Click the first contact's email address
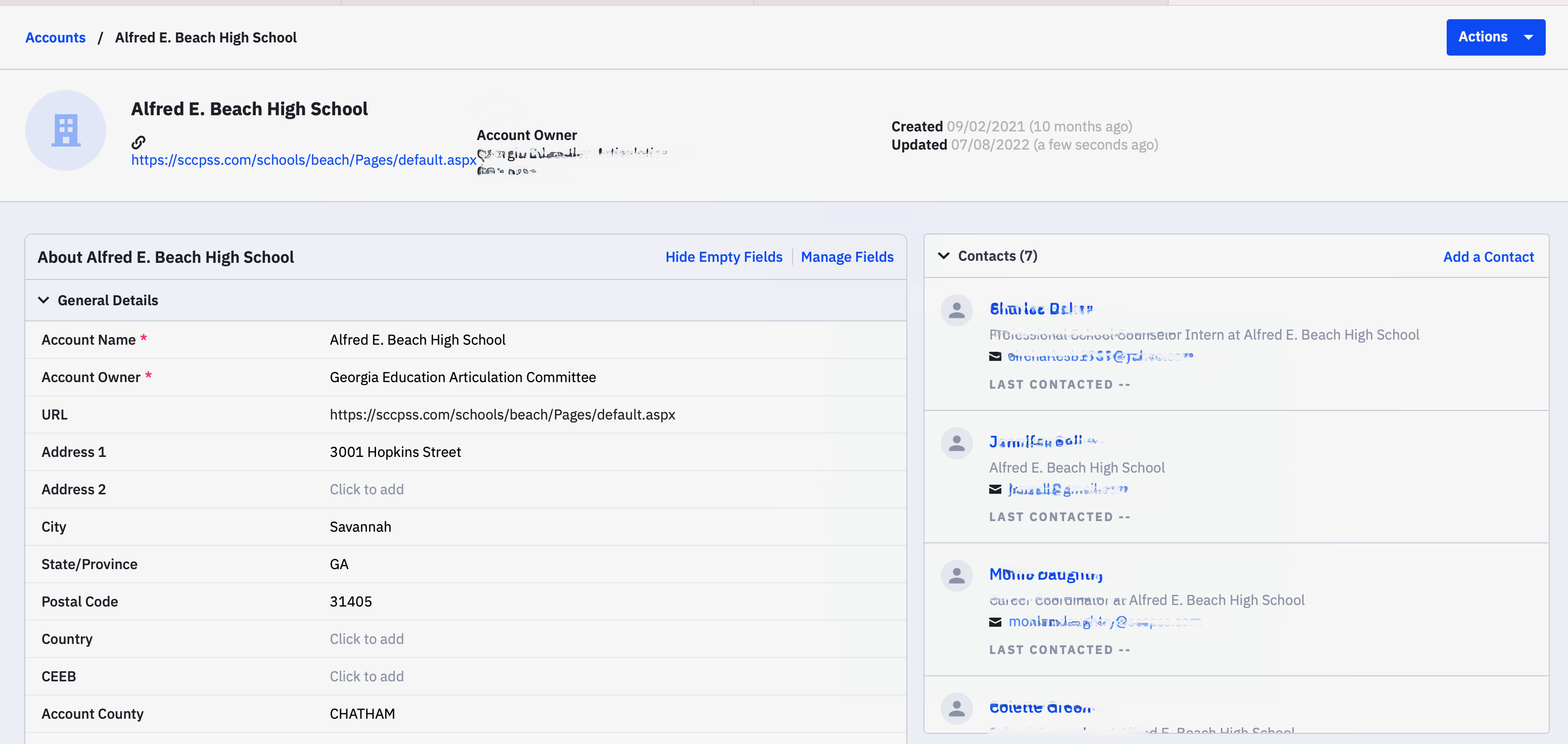The width and height of the screenshot is (1568, 744). pyautogui.click(x=1100, y=356)
